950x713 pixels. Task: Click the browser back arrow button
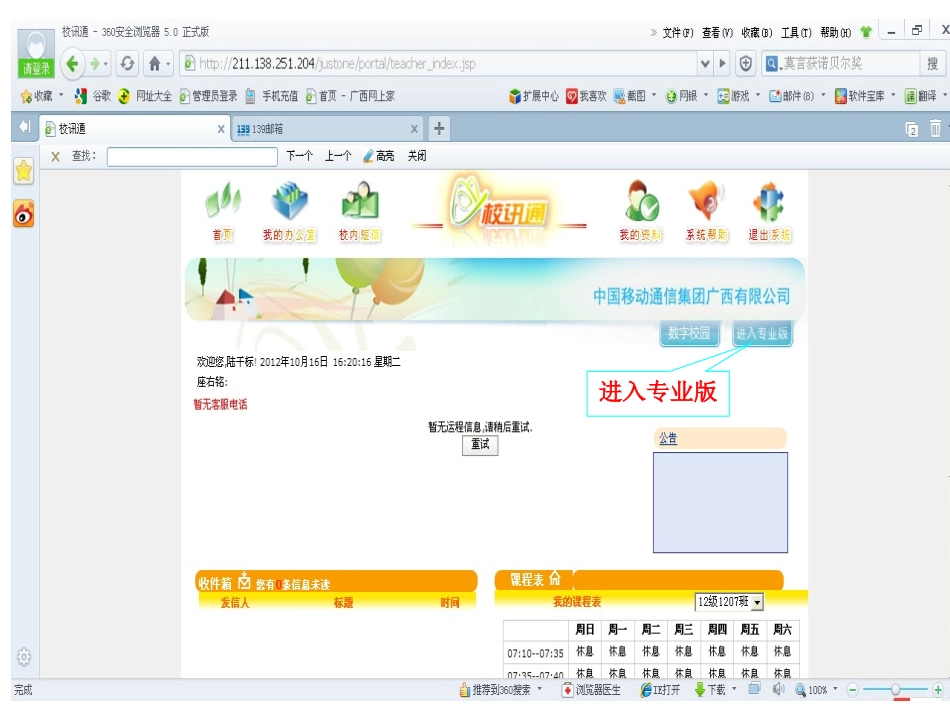[73, 64]
